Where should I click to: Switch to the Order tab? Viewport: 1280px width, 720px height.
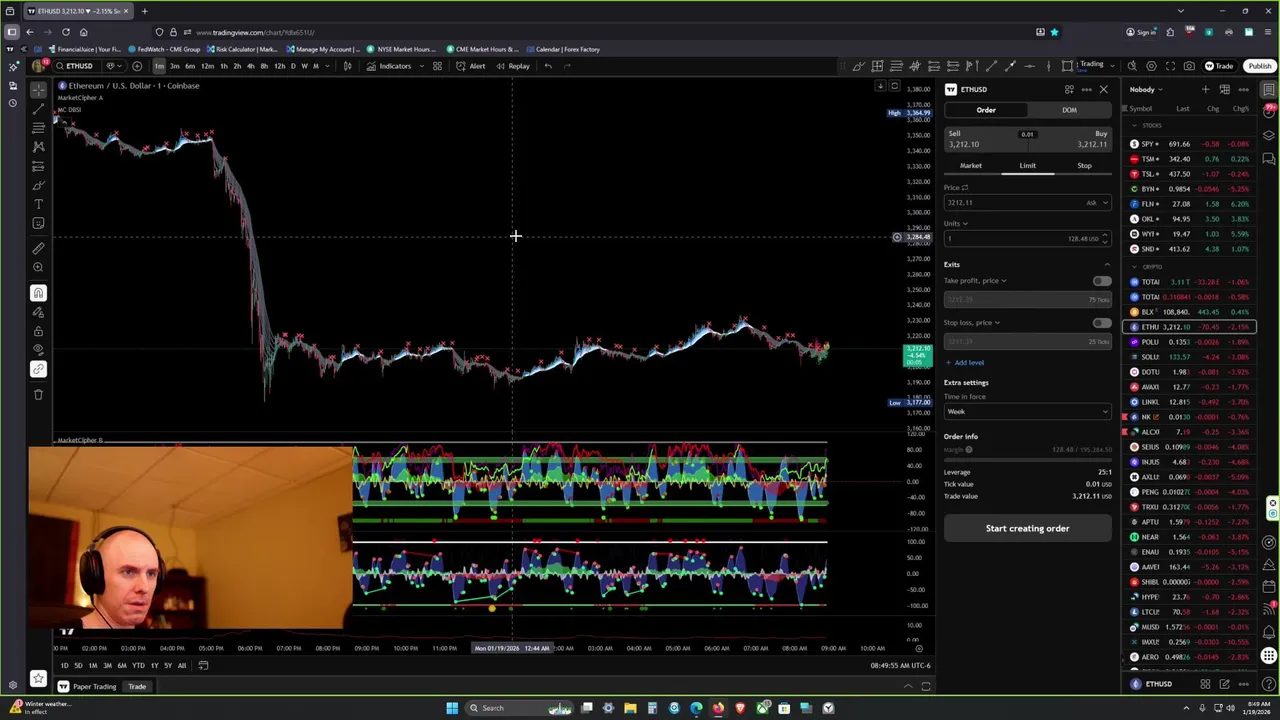click(x=986, y=110)
